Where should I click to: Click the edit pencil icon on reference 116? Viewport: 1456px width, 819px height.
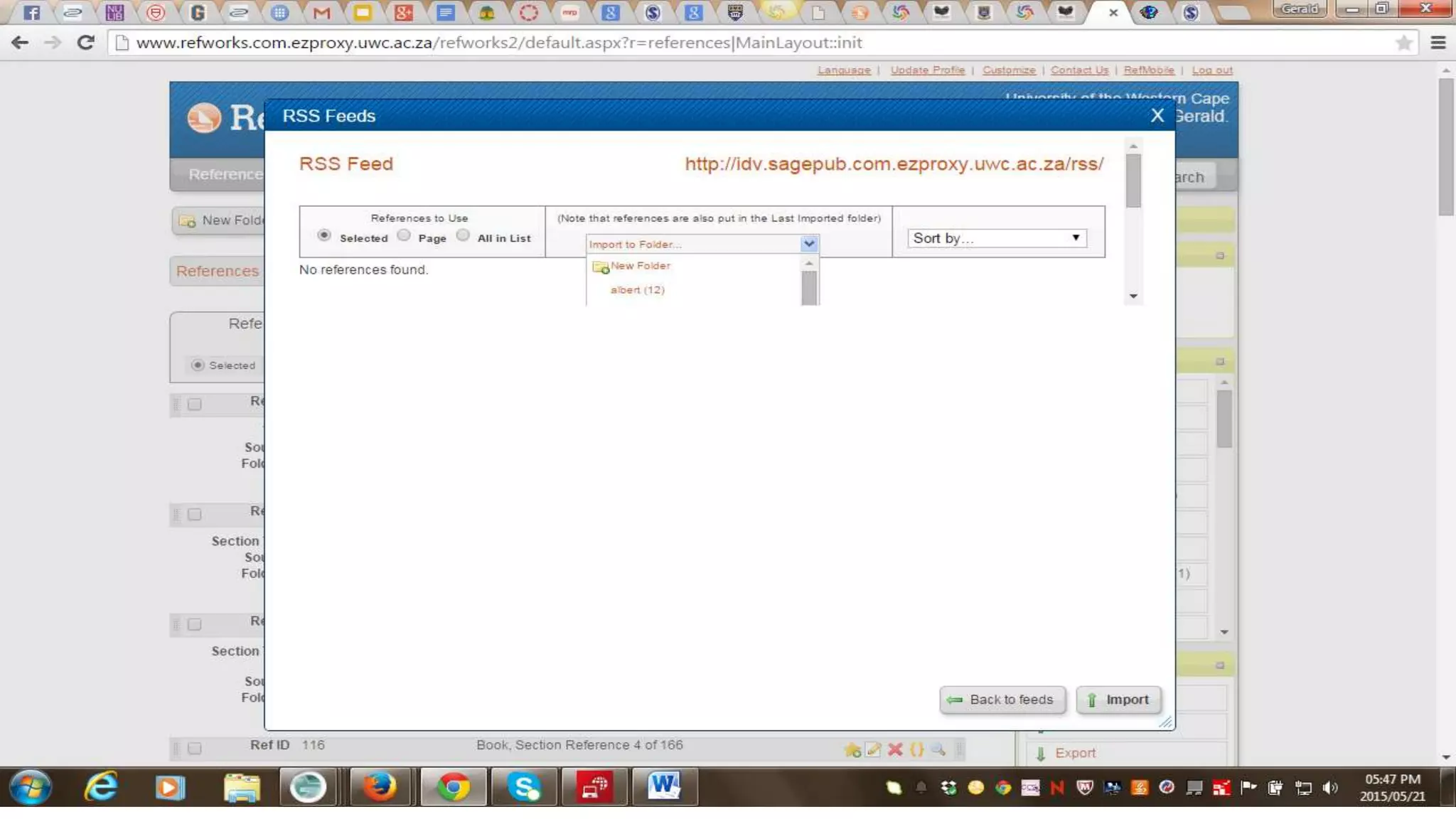pyautogui.click(x=874, y=749)
